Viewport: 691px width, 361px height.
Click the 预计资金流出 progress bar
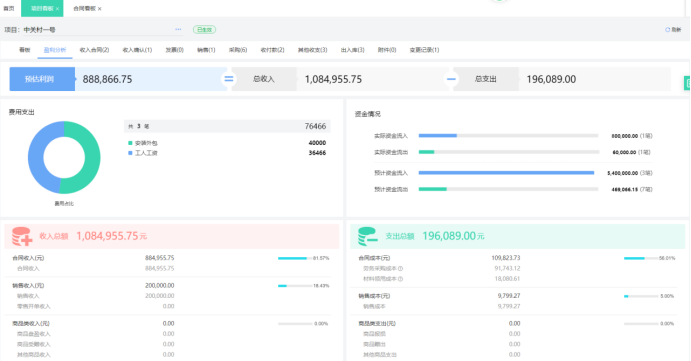pos(508,189)
